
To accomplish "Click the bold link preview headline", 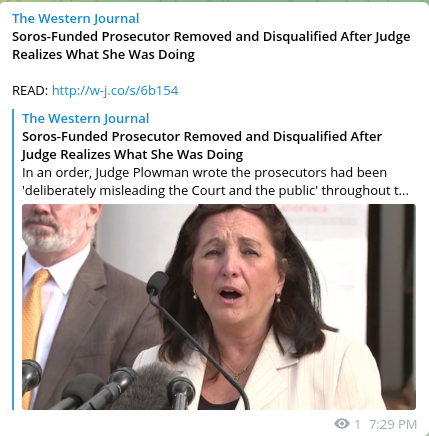I will point(202,146).
